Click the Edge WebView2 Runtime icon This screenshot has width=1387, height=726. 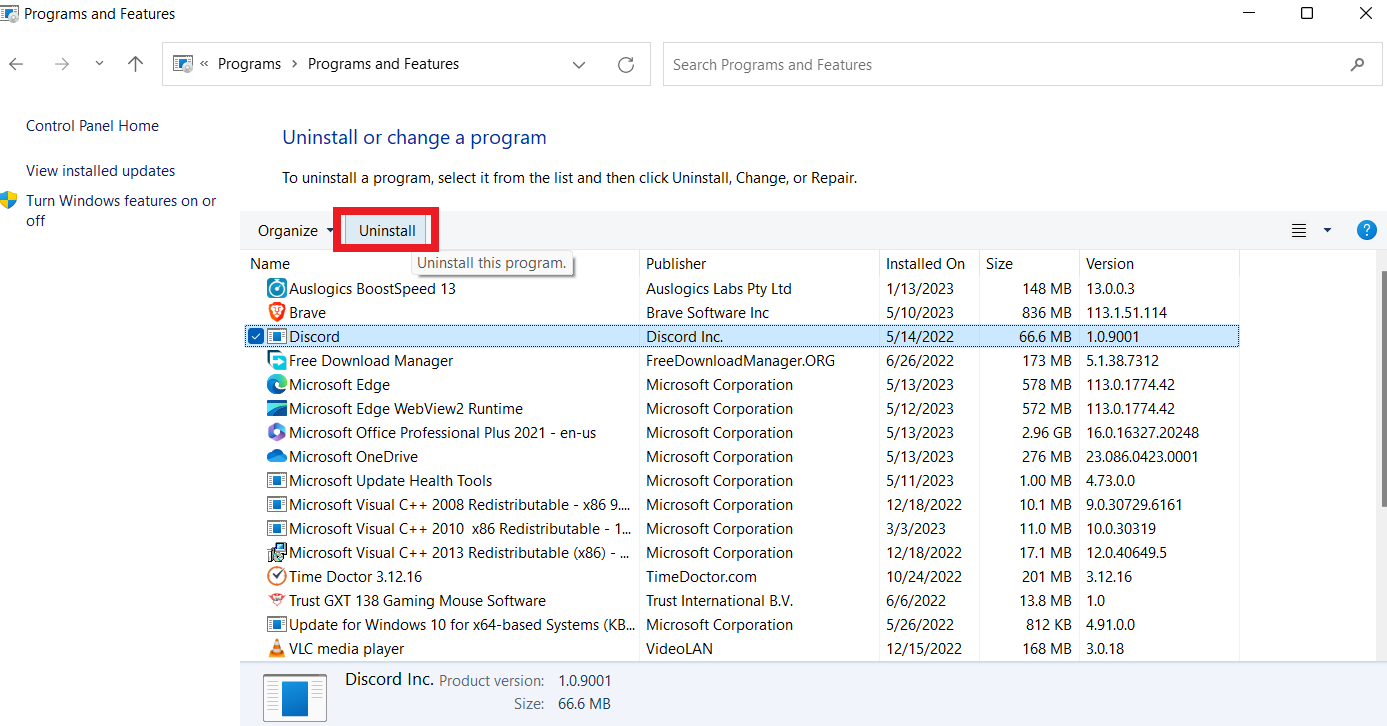[x=277, y=408]
